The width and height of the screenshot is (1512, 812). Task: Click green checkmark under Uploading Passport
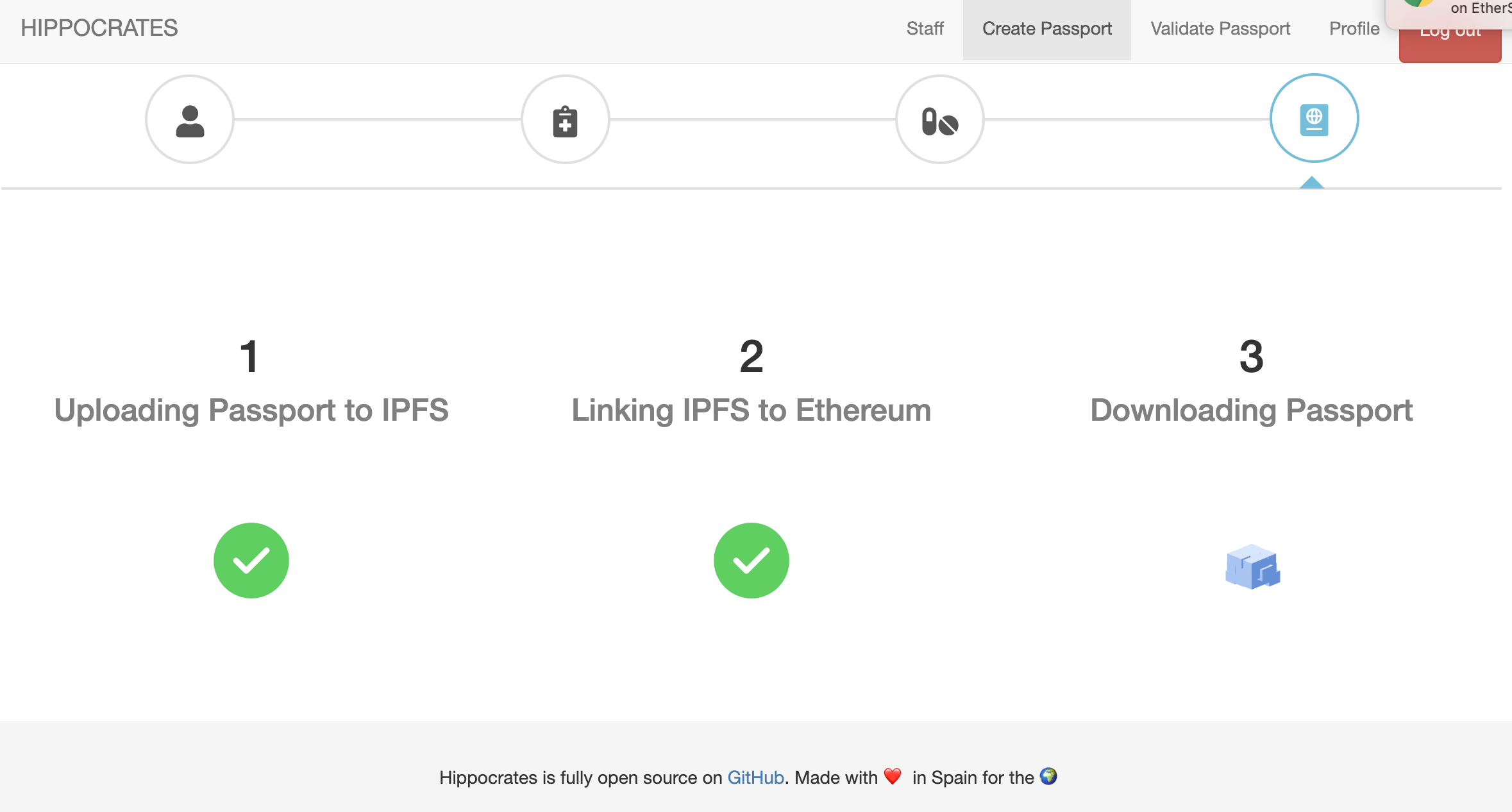pyautogui.click(x=251, y=561)
